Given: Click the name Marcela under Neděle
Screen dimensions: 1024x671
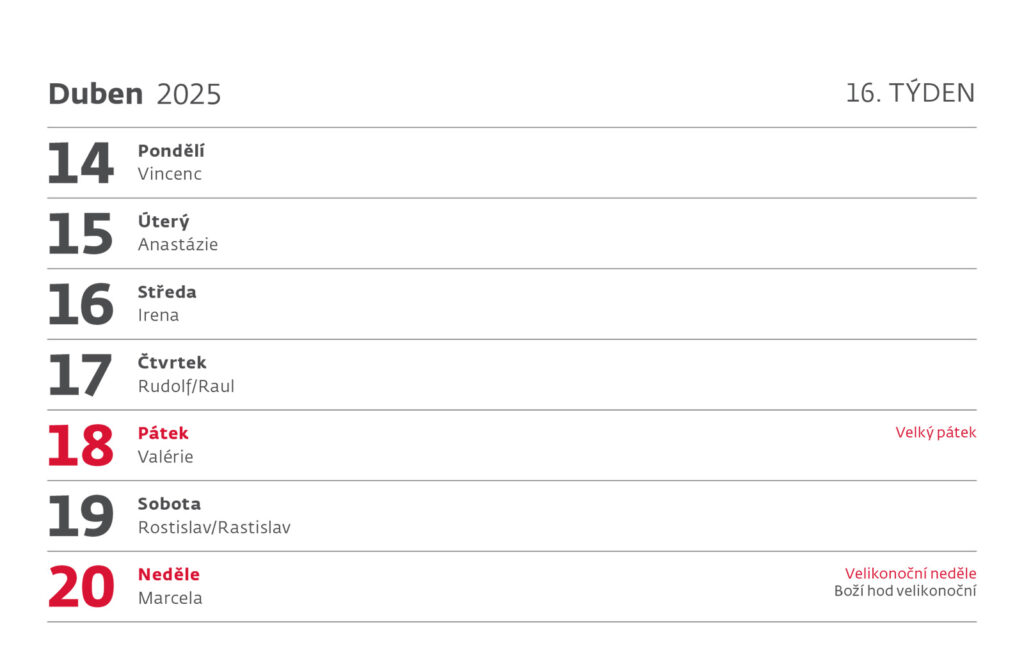Looking at the screenshot, I should [x=170, y=598].
